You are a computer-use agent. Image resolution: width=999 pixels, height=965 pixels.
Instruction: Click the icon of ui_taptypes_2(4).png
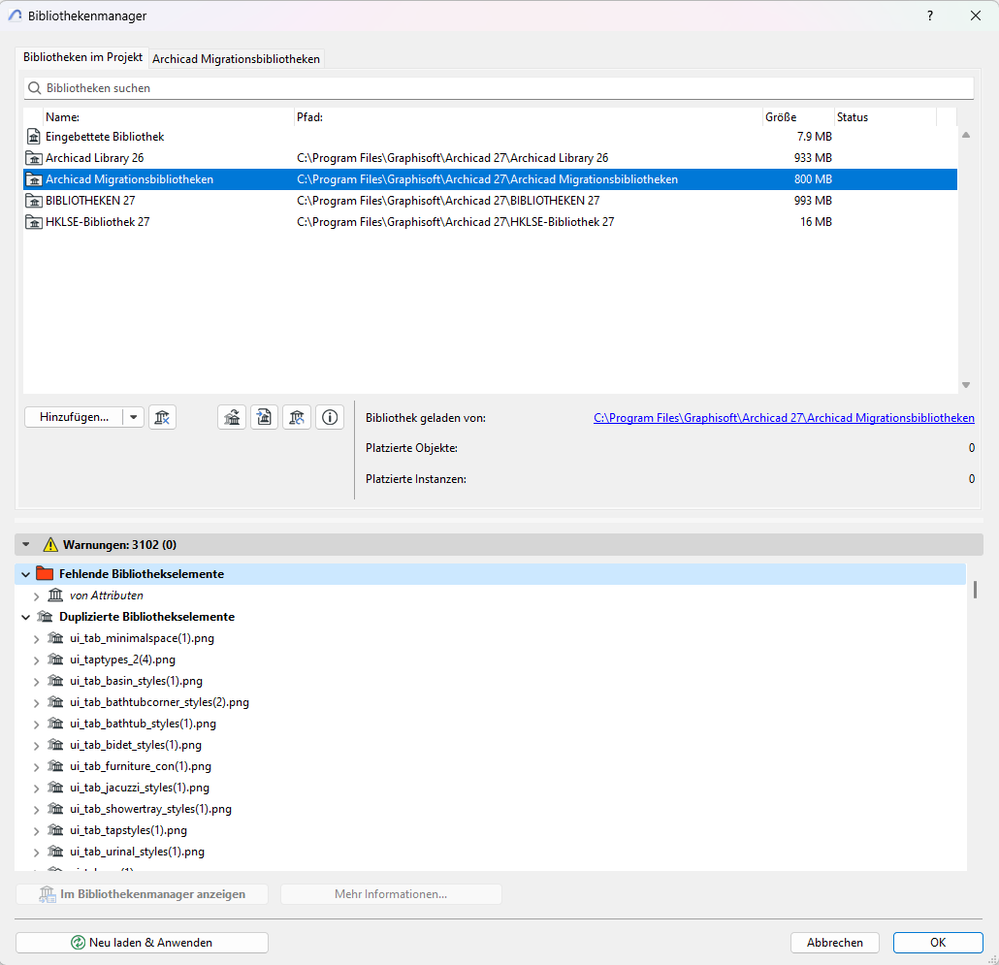pos(55,659)
